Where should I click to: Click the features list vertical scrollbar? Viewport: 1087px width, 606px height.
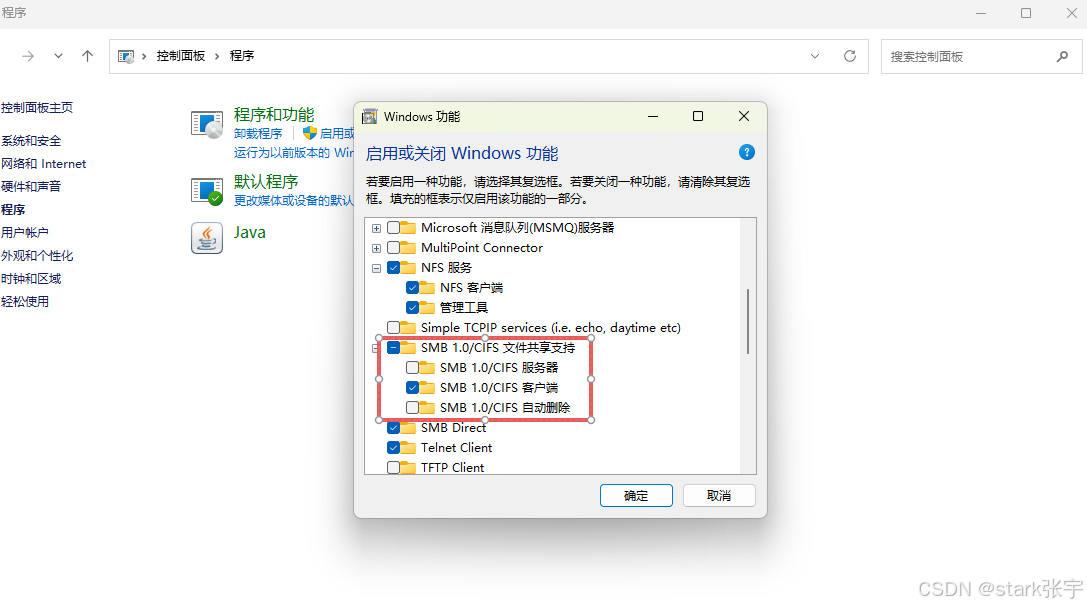(748, 321)
